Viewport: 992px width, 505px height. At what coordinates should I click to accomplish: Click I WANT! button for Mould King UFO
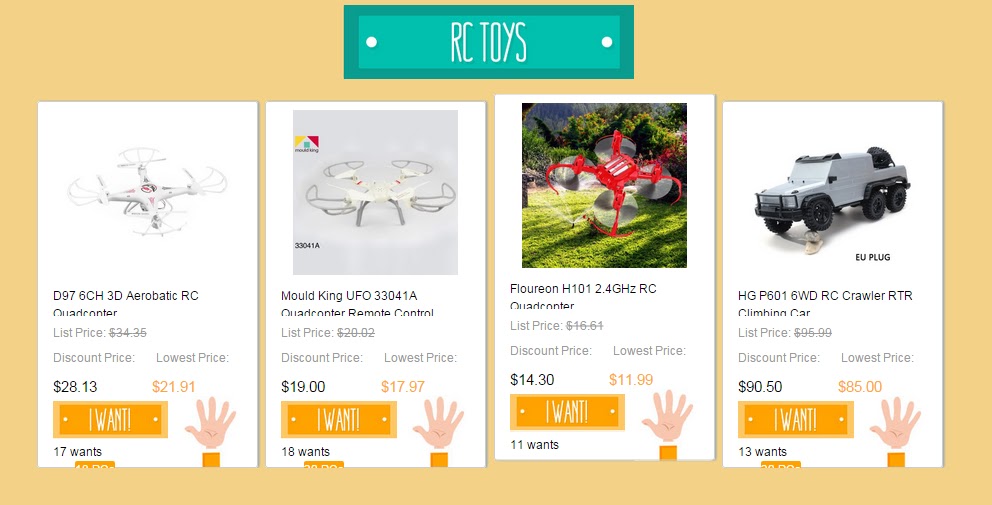(338, 419)
